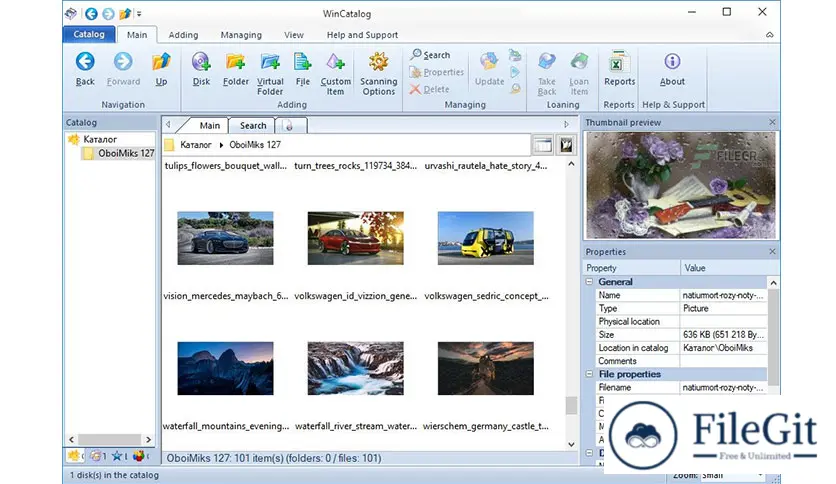Select the Main document tab
The height and width of the screenshot is (484, 836).
pos(210,125)
